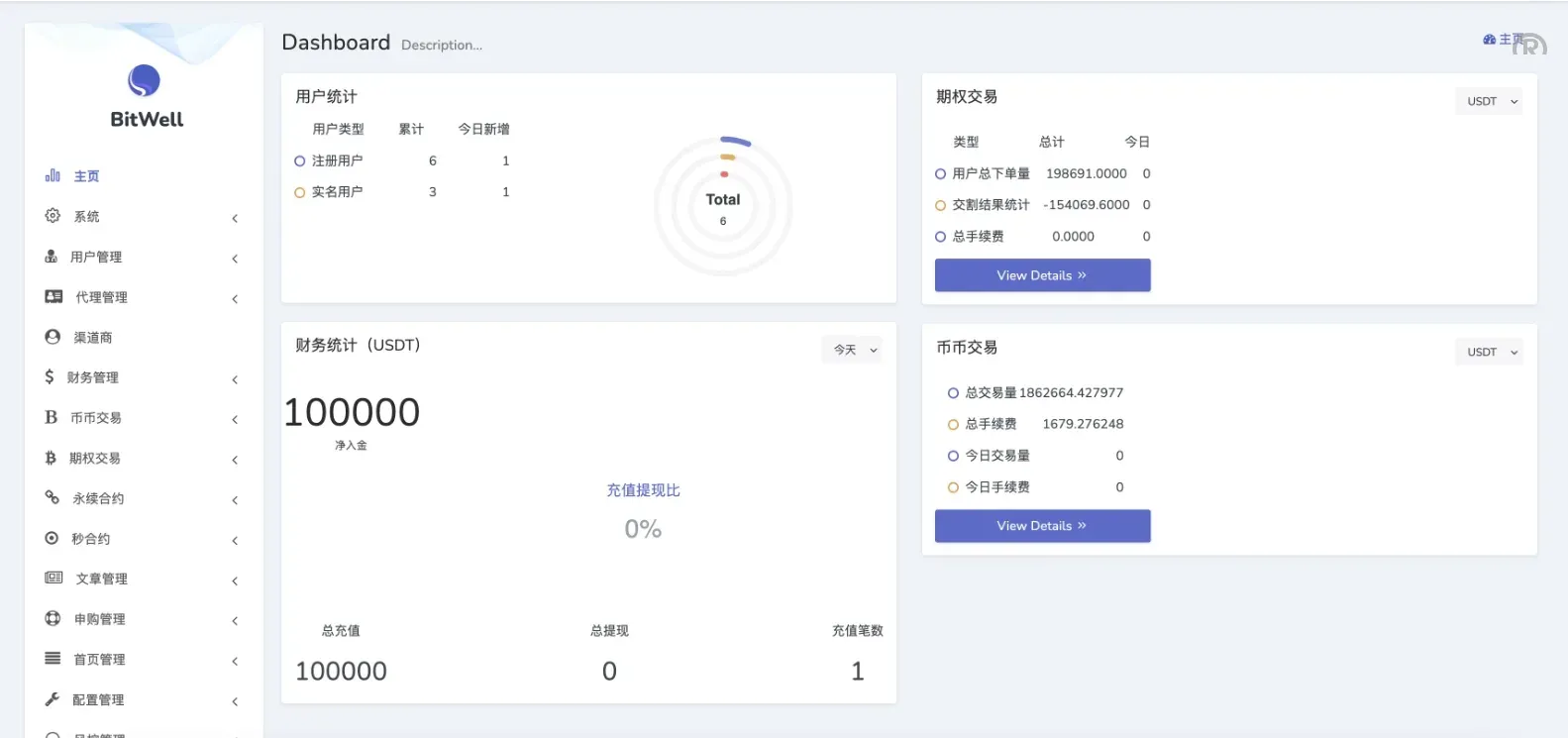The image size is (1568, 738).
Task: Open the 币币交易 card USDT dropdown
Action: pyautogui.click(x=1489, y=352)
